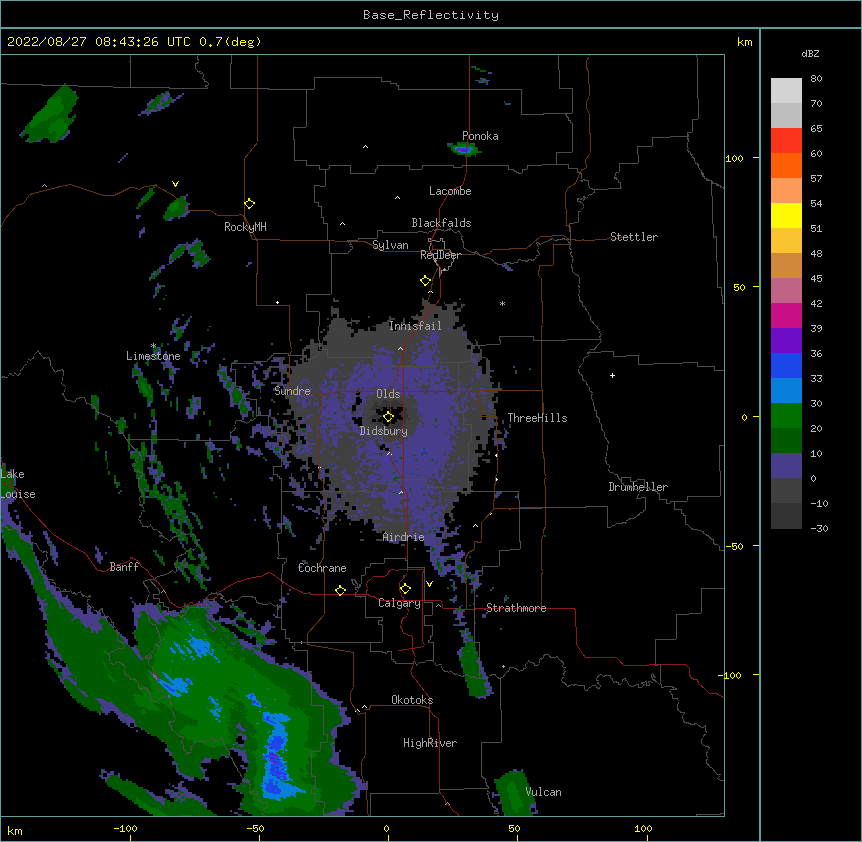This screenshot has height=842, width=862.
Task: Click the Blackfalds city label
Action: (441, 223)
